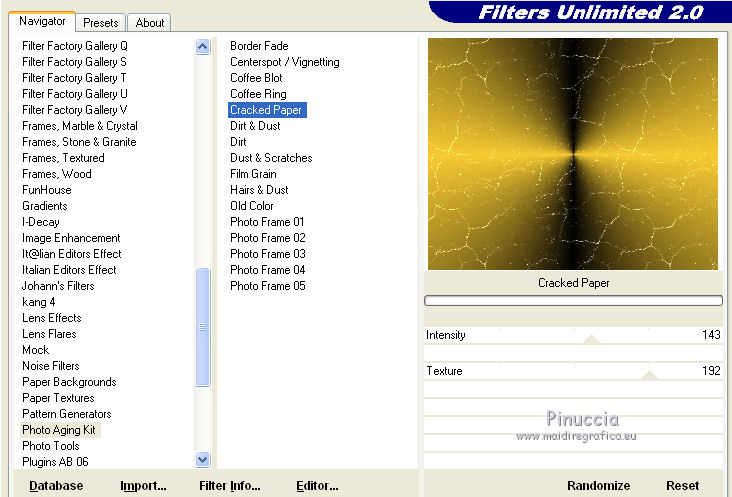732x497 pixels.
Task: Open the Presets tab
Action: tap(100, 23)
